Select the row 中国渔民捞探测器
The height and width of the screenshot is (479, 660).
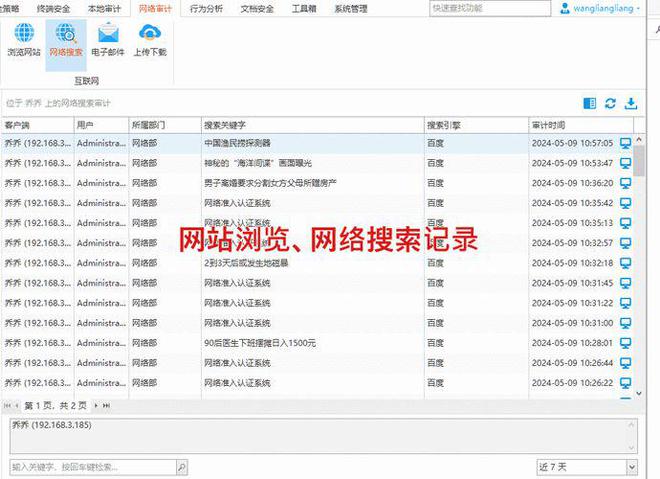pos(317,144)
